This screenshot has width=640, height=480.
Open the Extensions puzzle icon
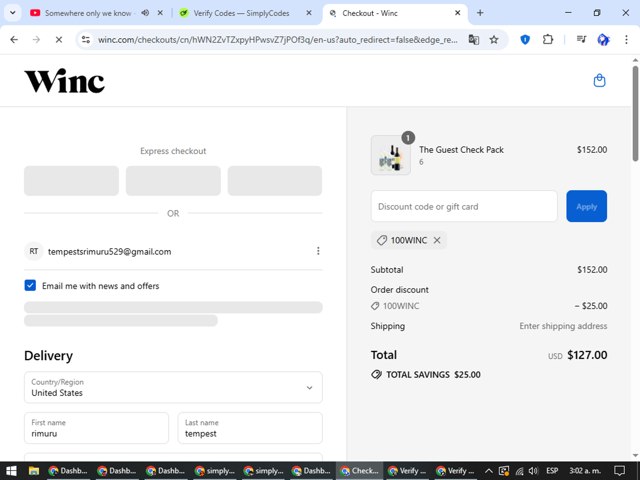click(548, 40)
